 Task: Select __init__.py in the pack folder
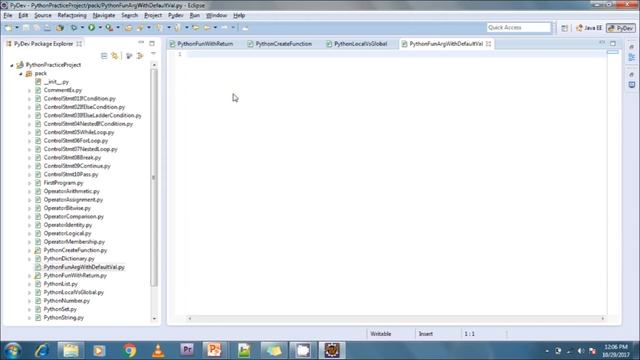56,82
